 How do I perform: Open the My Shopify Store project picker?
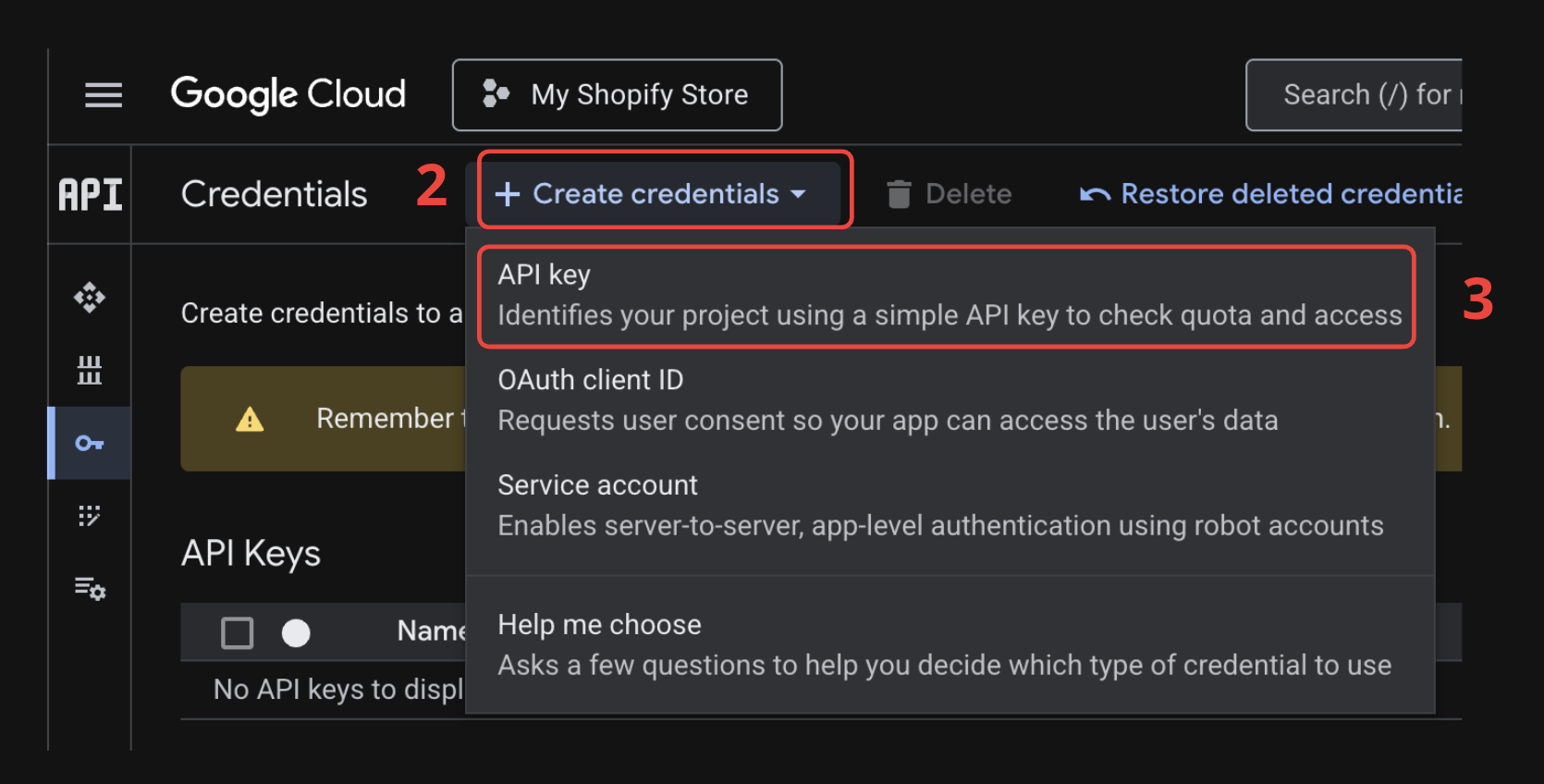[617, 95]
